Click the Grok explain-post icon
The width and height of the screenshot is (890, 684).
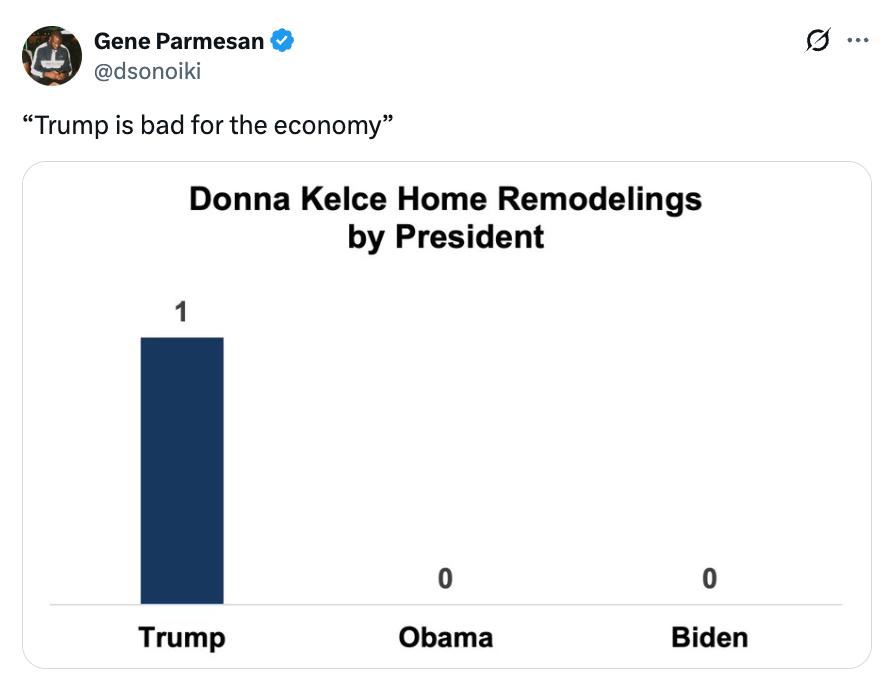pyautogui.click(x=817, y=41)
